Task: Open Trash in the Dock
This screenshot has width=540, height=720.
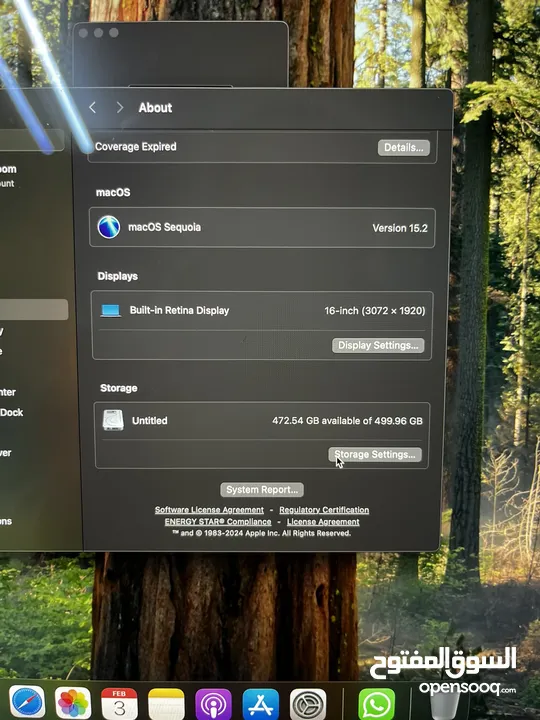Action: (x=444, y=705)
